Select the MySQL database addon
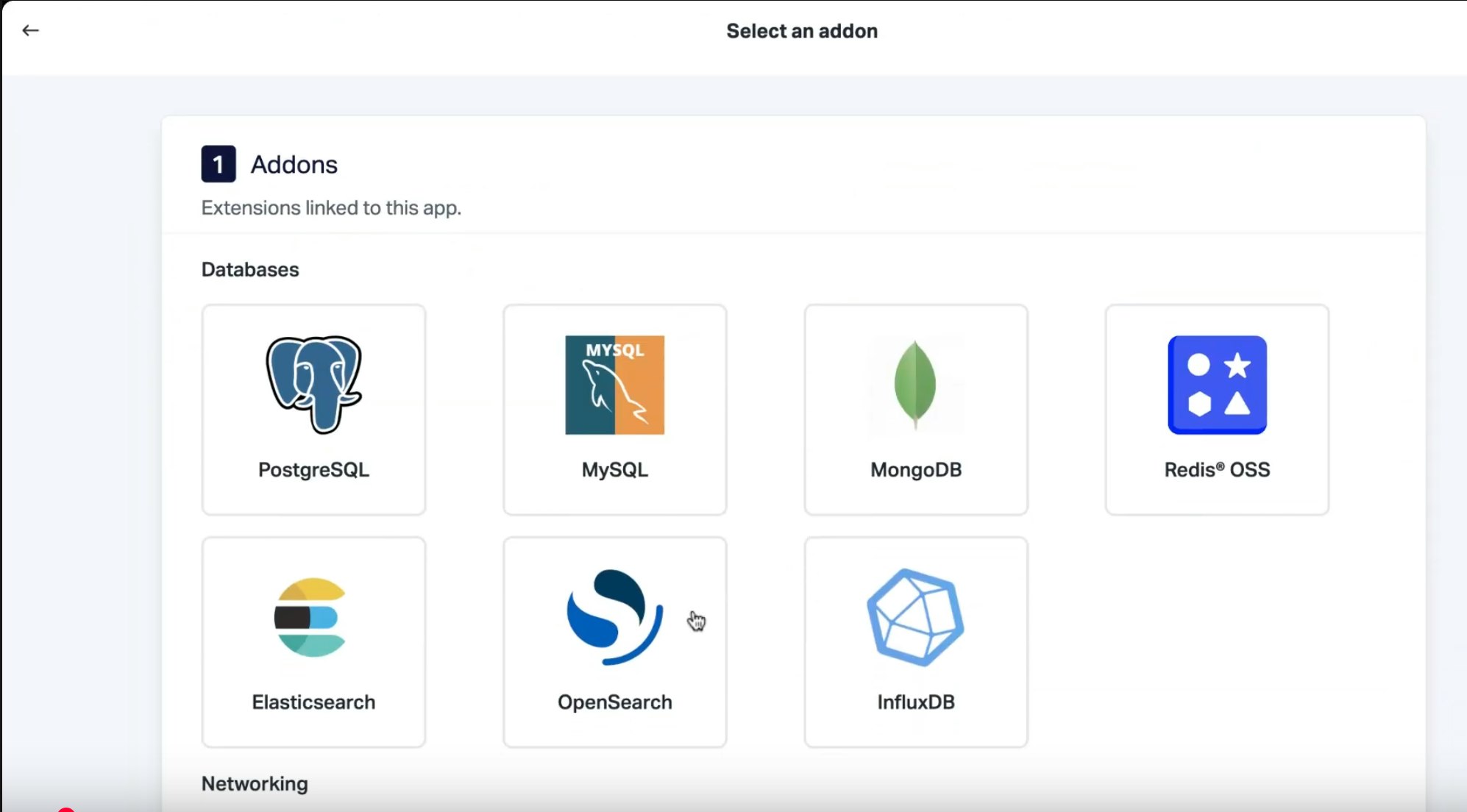Screen dimensions: 1467x812 point(614,410)
